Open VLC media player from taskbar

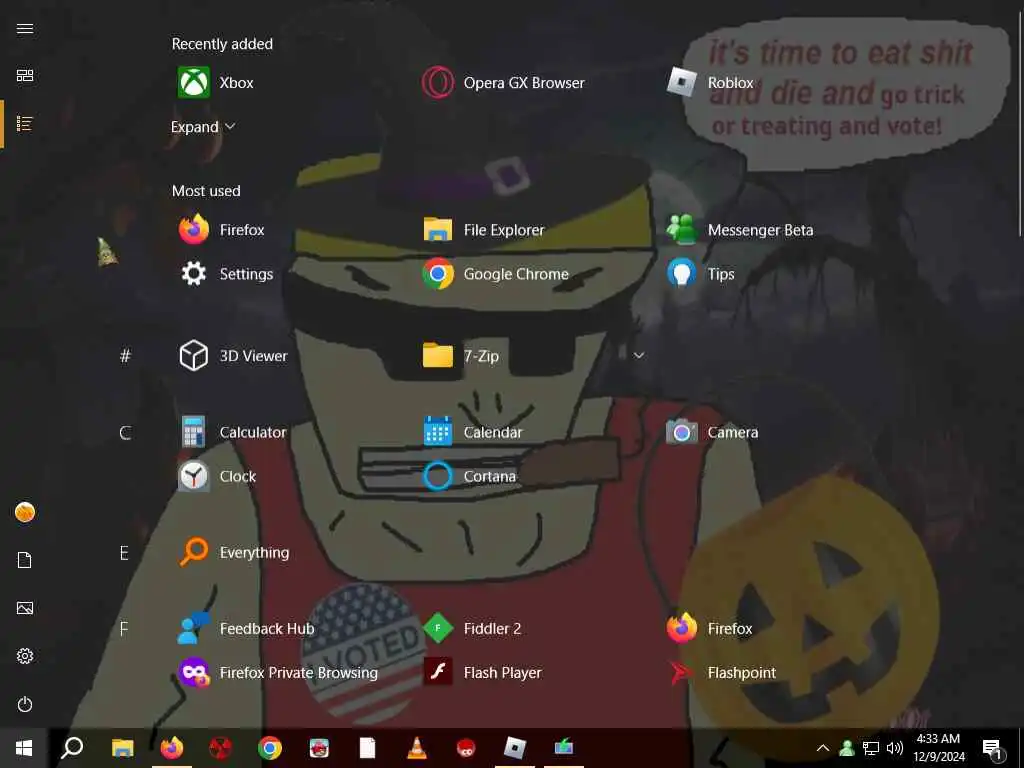click(417, 748)
